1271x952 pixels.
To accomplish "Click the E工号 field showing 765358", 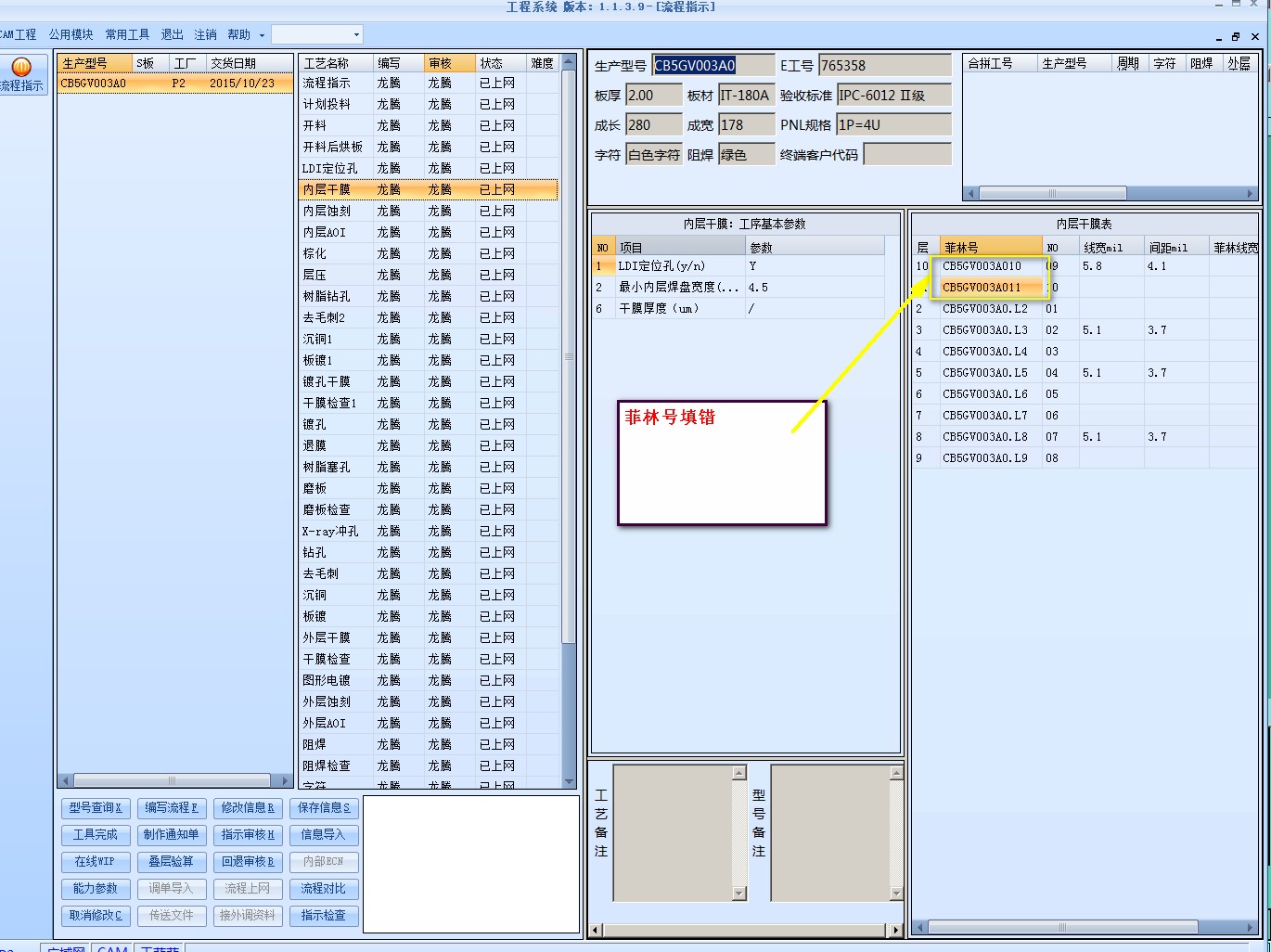I will pos(885,65).
